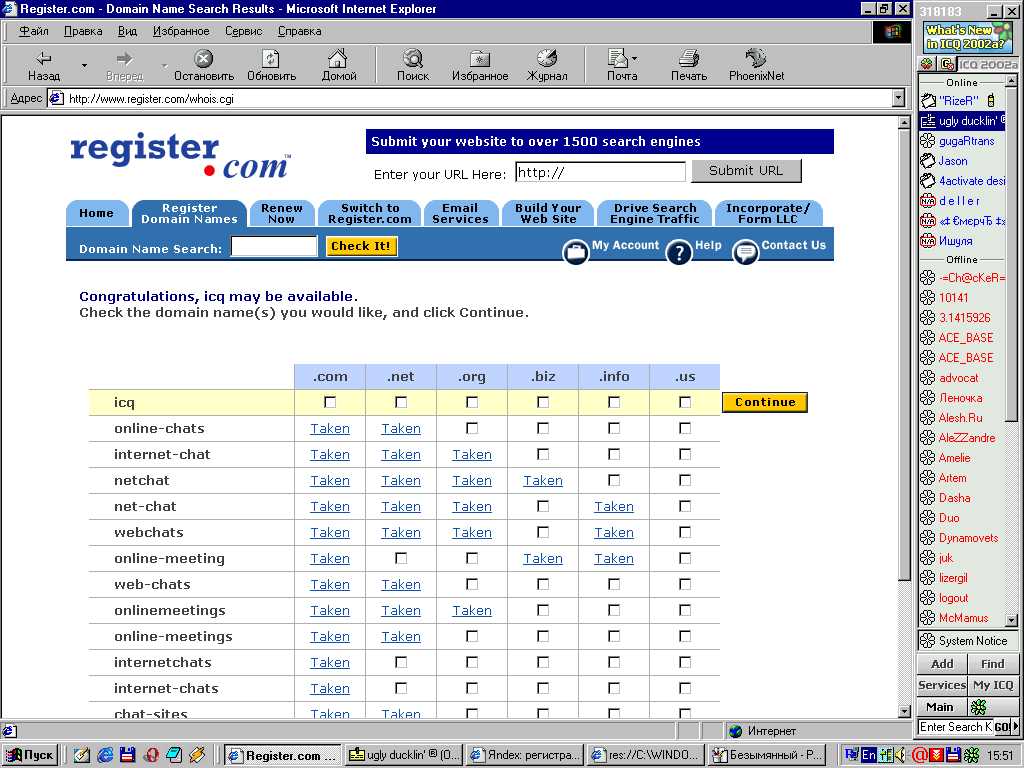Go back with the Назад toolbar button
The image size is (1024, 768).
[x=44, y=65]
